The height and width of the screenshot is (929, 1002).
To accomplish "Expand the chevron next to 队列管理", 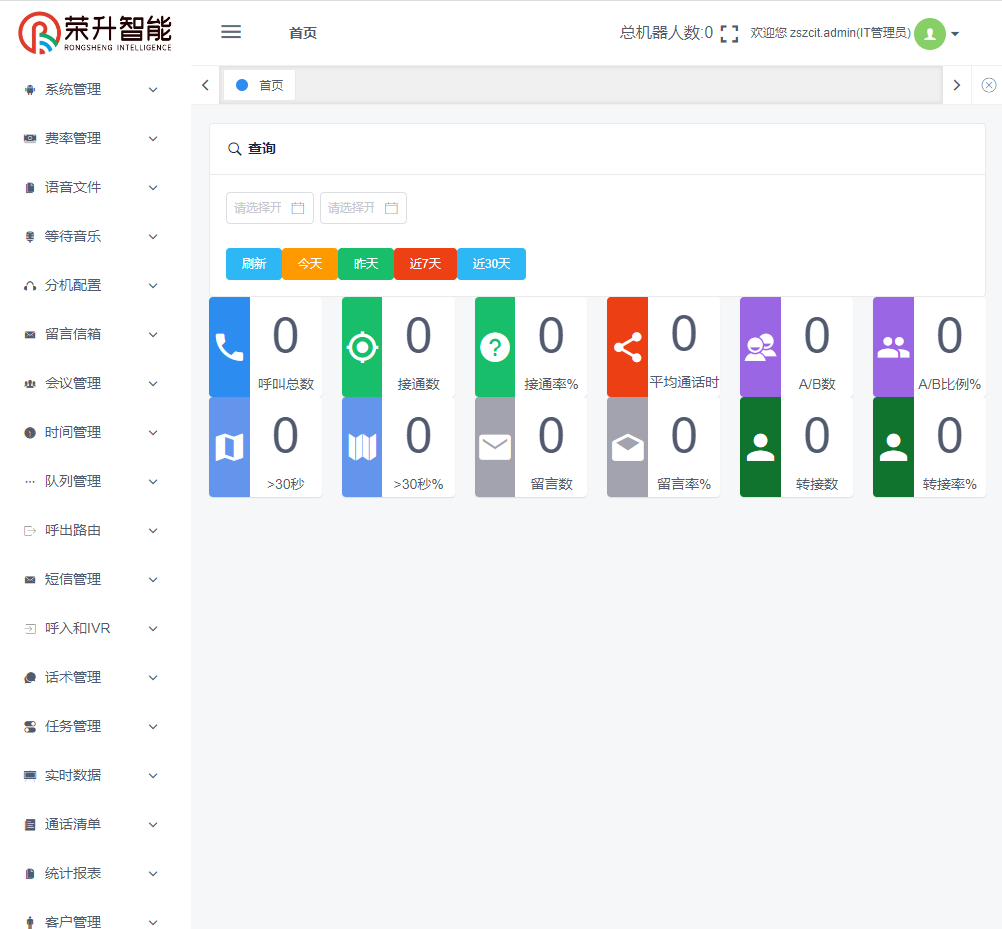I will pyautogui.click(x=153, y=482).
